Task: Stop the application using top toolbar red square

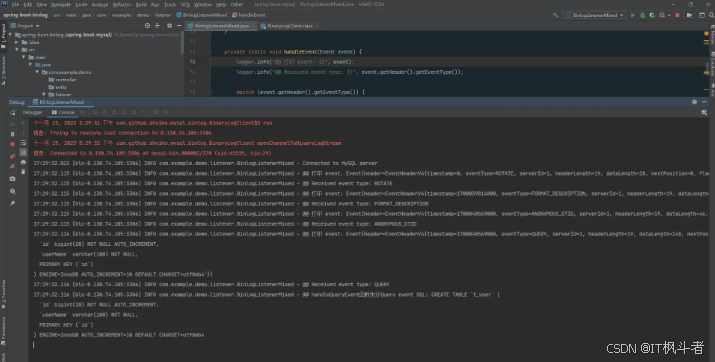Action: point(677,15)
